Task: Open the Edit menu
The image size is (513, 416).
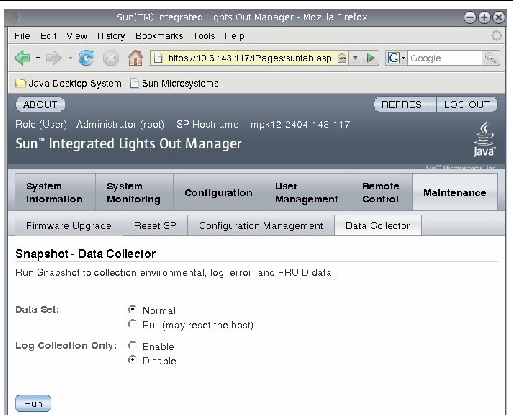Action: tap(49, 36)
